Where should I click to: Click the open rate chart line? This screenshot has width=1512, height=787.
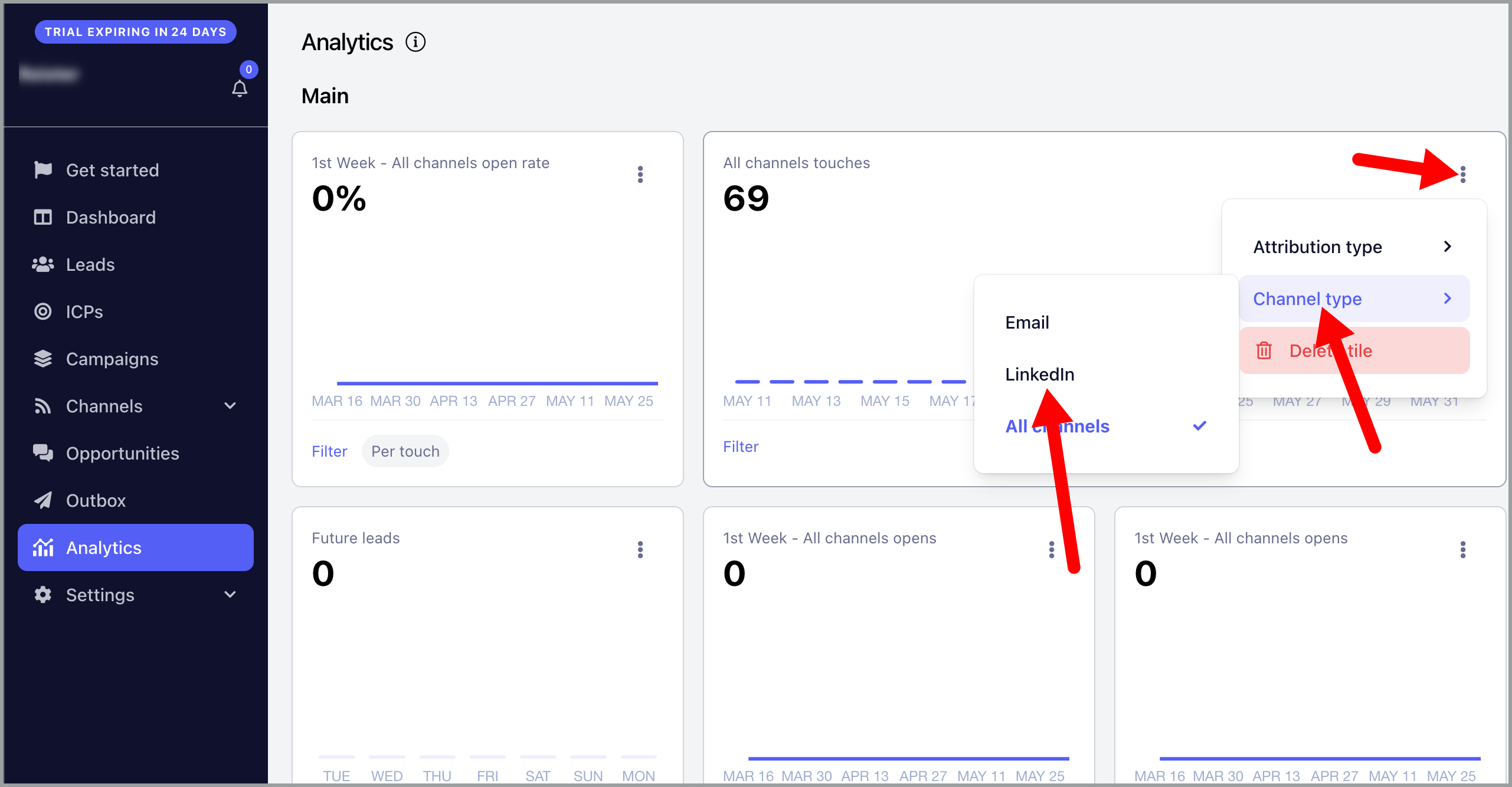click(x=497, y=383)
